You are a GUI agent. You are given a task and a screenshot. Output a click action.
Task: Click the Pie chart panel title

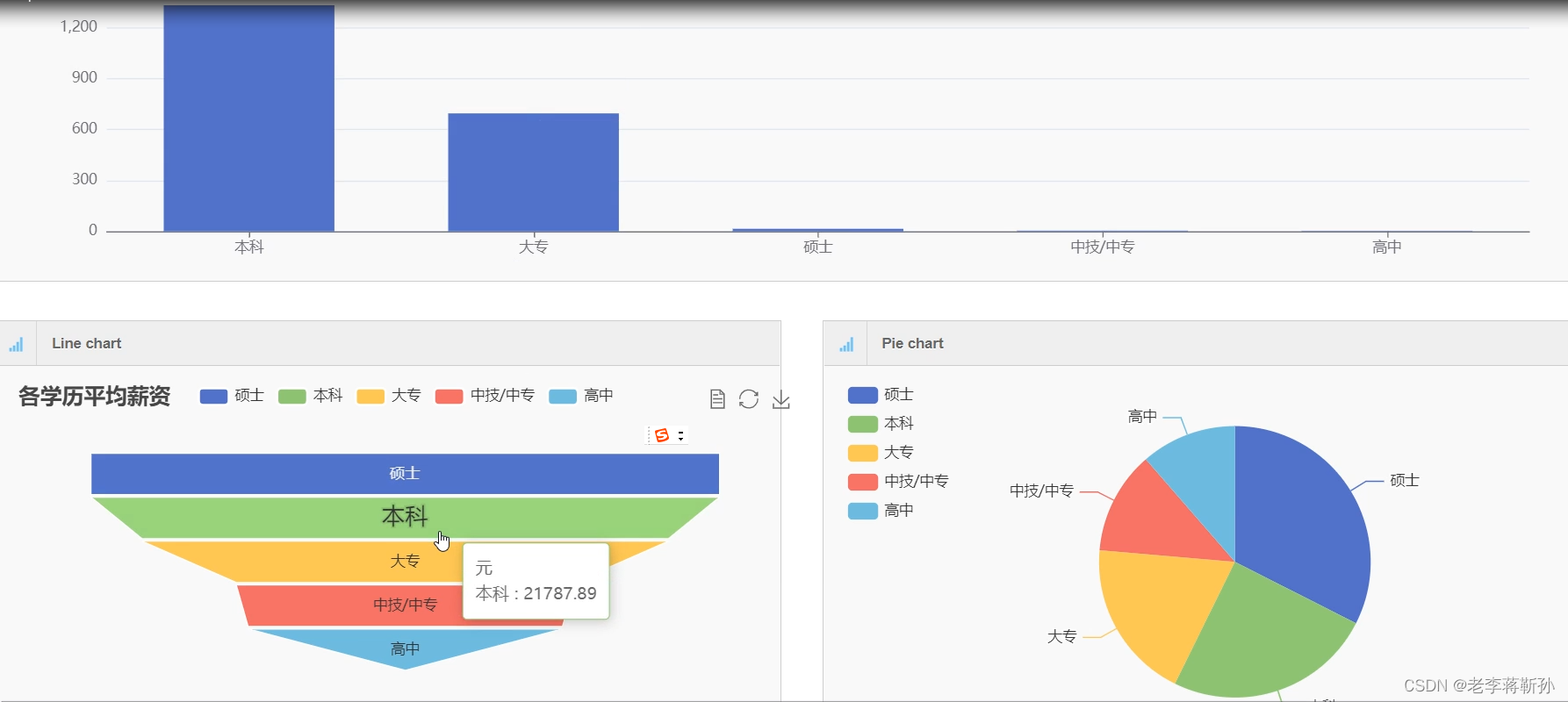tap(913, 344)
